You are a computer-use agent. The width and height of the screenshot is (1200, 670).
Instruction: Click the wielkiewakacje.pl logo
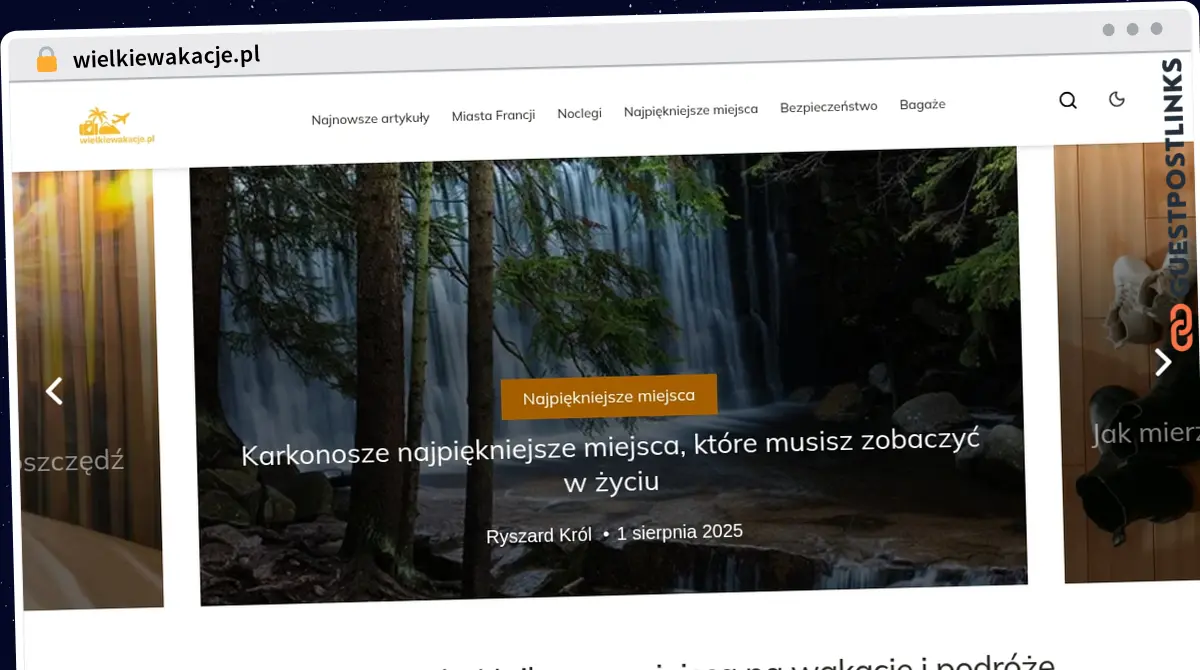point(117,127)
